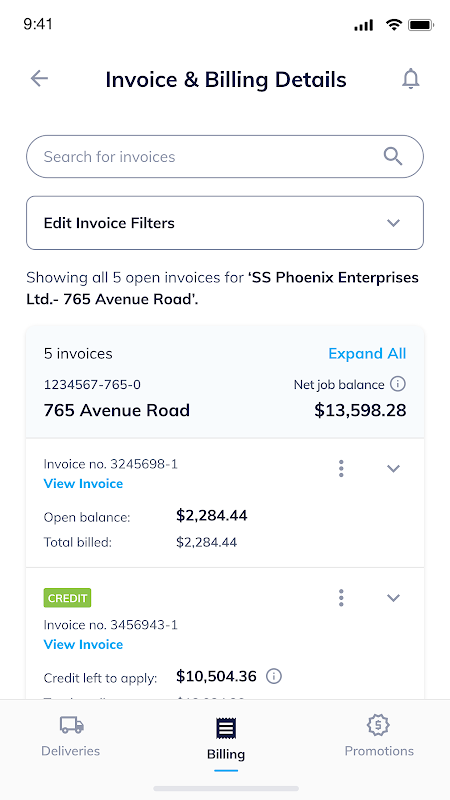Switch to the Billing tab
The image size is (450, 800).
click(226, 738)
